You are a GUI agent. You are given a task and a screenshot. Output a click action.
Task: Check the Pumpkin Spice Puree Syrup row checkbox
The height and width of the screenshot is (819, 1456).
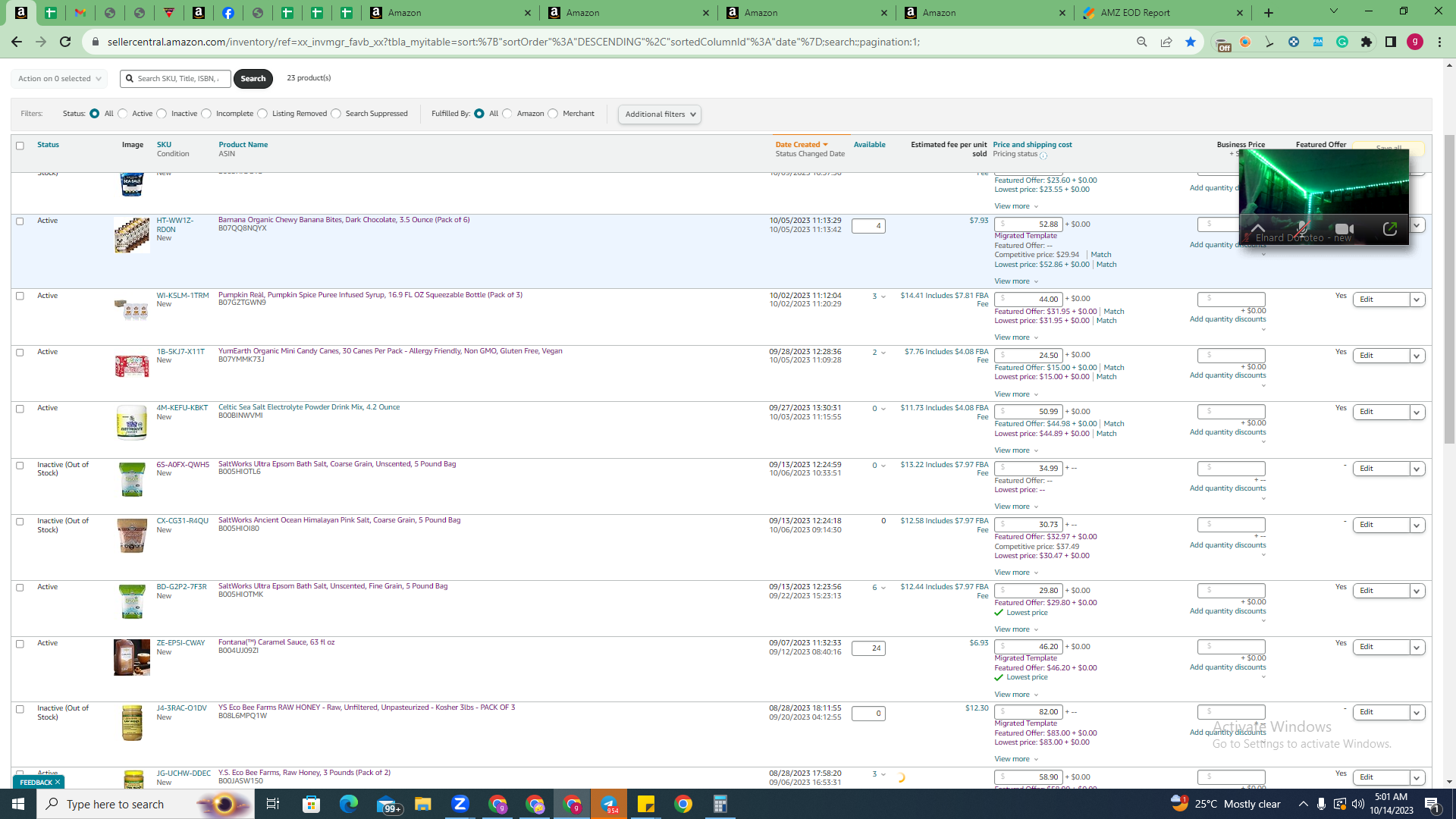click(20, 296)
